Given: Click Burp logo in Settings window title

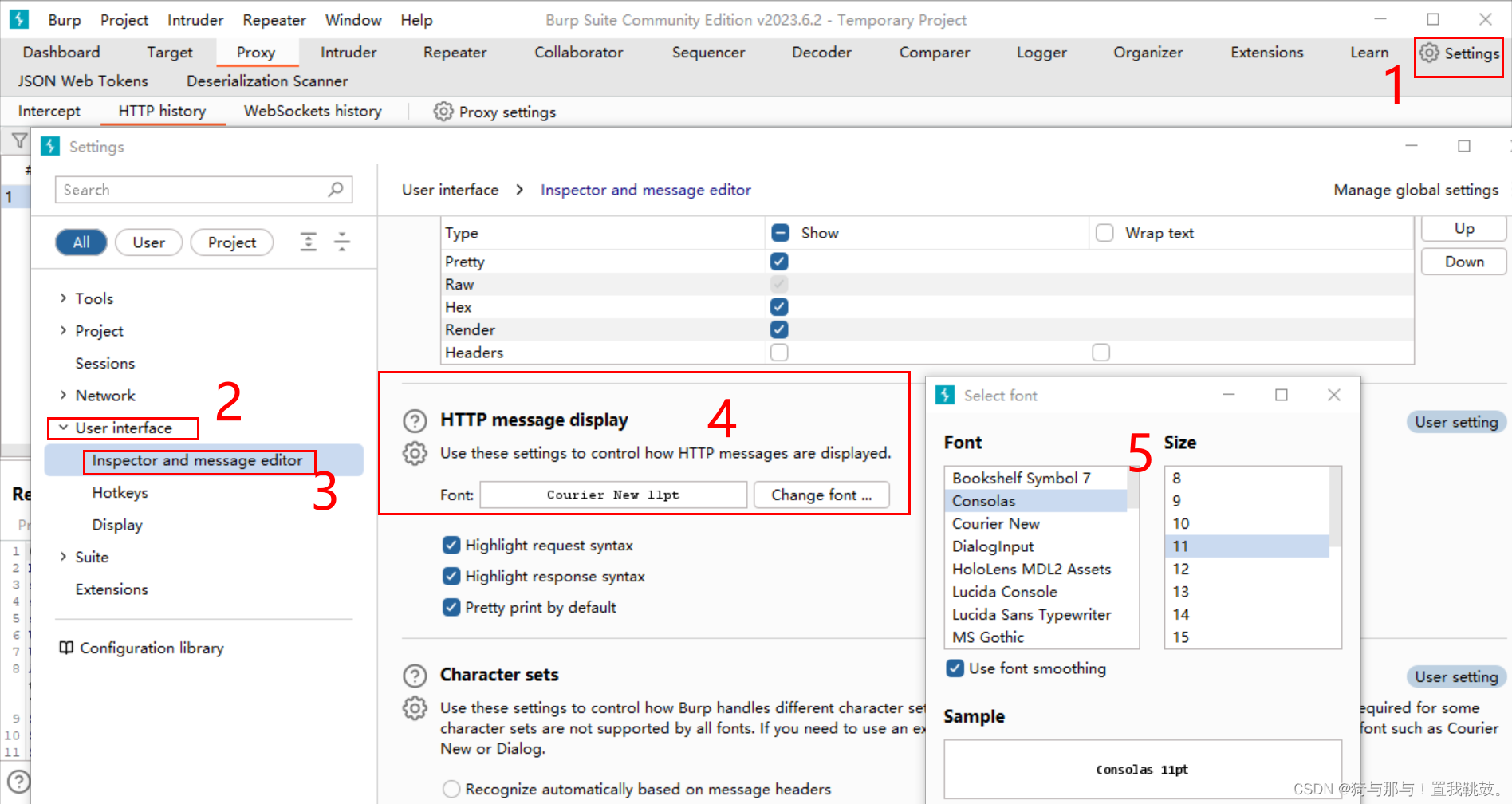Looking at the screenshot, I should 50,146.
